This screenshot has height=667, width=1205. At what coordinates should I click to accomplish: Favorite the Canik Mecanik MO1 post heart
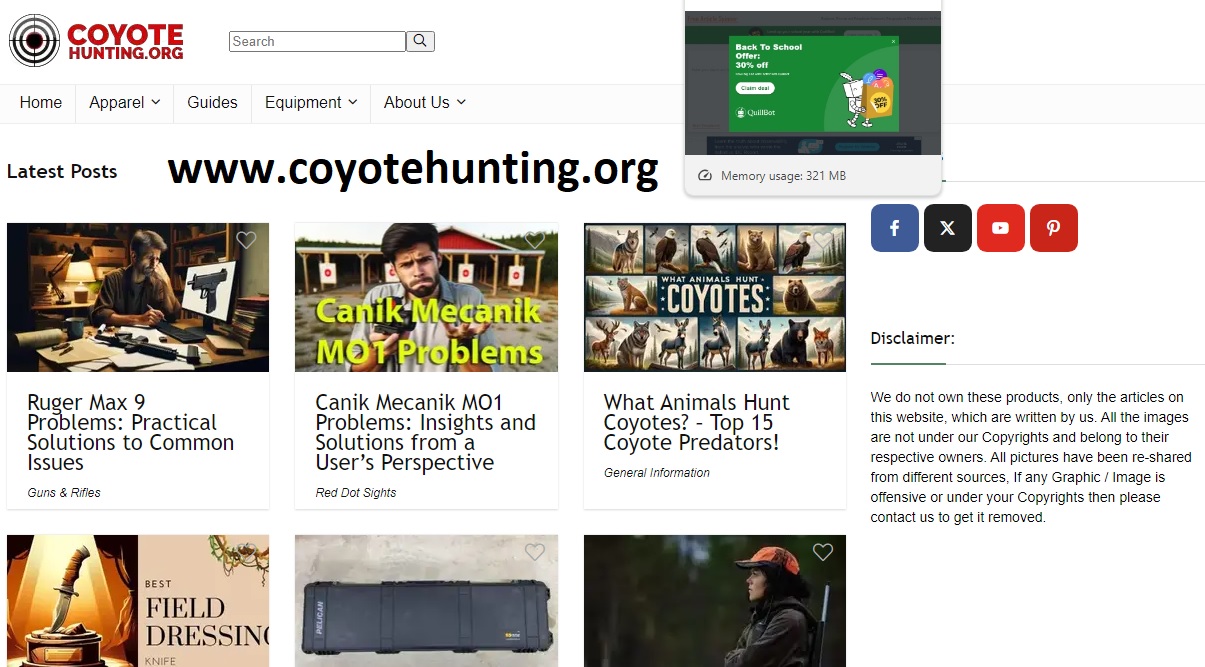(535, 240)
